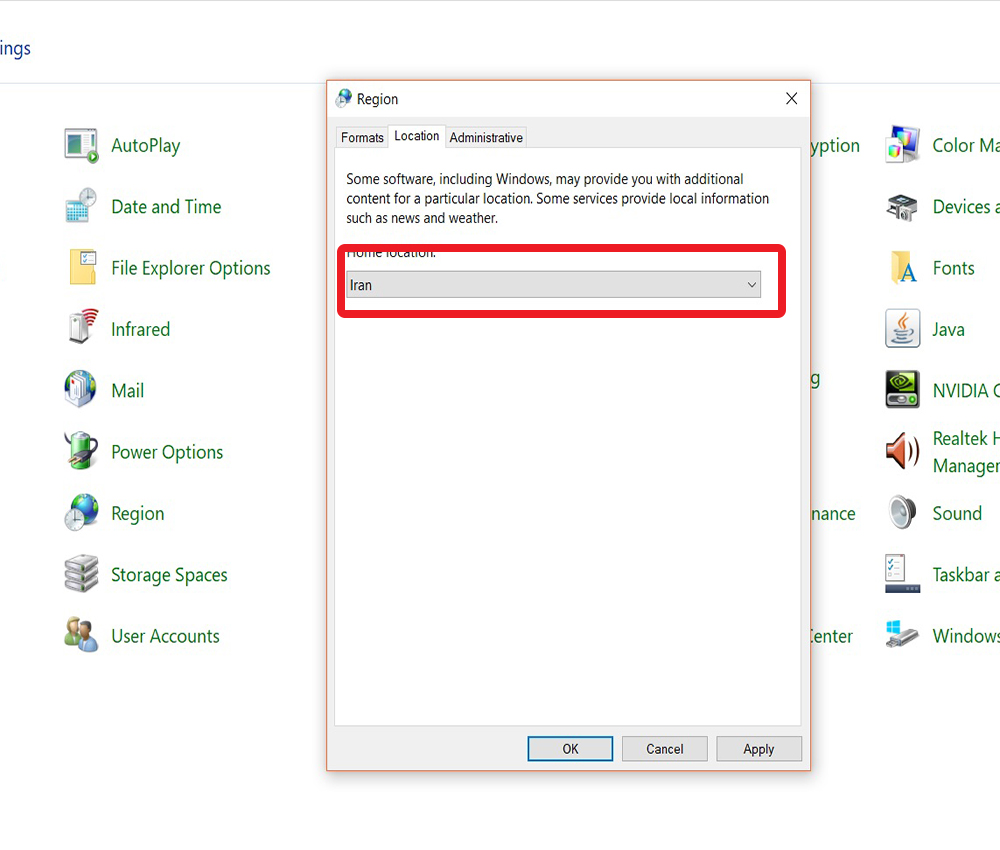
Task: Click the Infrared icon
Action: point(81,329)
